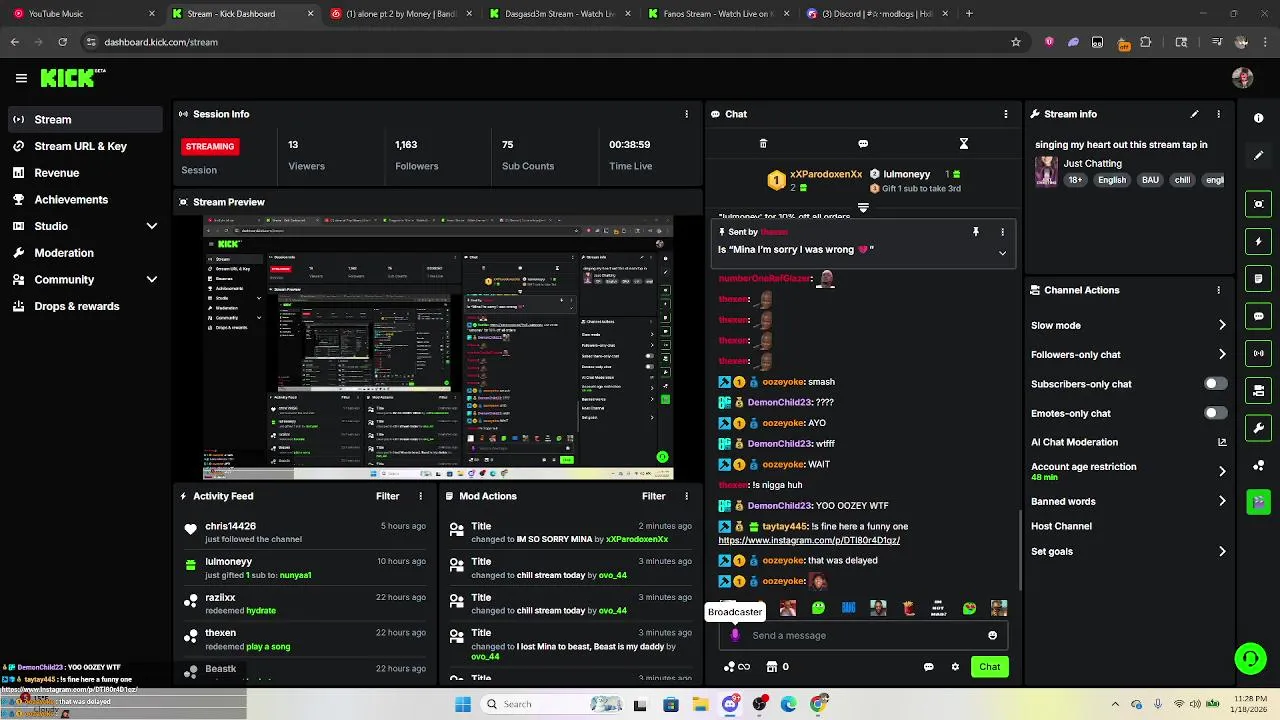1280x720 pixels.
Task: Click the trash icon to clear chat
Action: [763, 144]
